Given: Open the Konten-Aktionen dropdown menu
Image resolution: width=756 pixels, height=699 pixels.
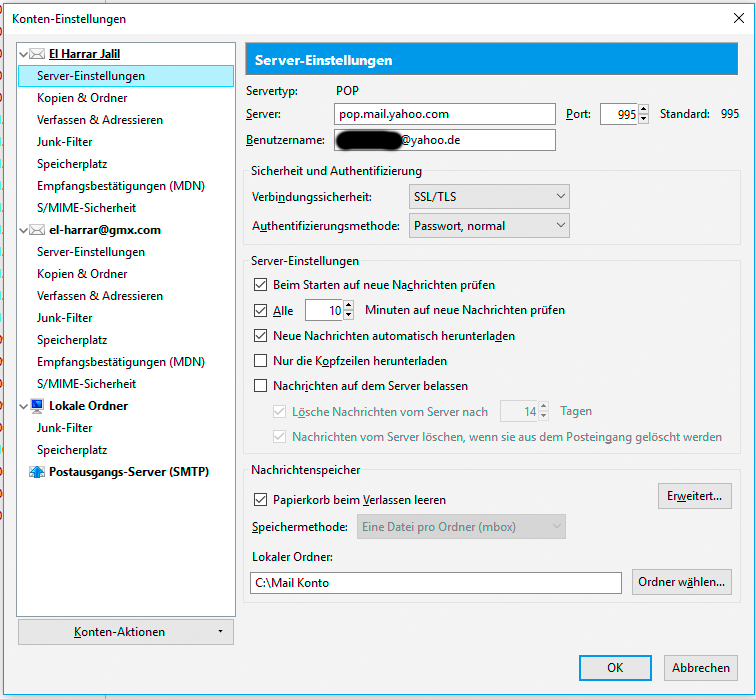Looking at the screenshot, I should click(125, 632).
